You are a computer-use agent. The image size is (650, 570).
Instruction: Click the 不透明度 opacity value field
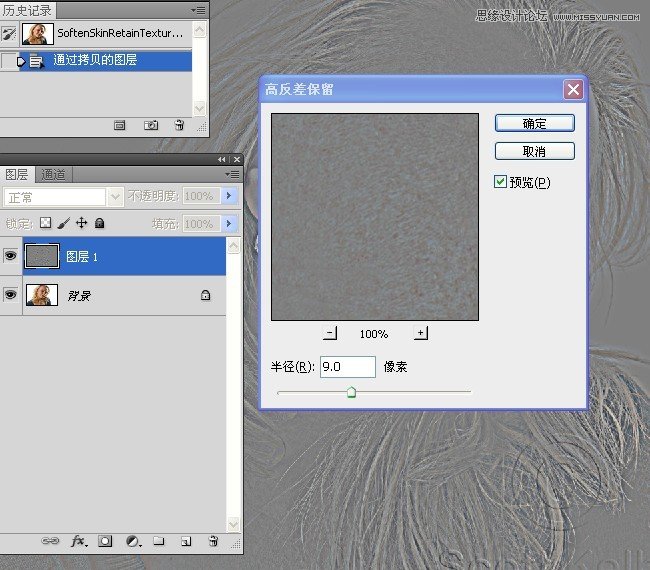pyautogui.click(x=201, y=196)
